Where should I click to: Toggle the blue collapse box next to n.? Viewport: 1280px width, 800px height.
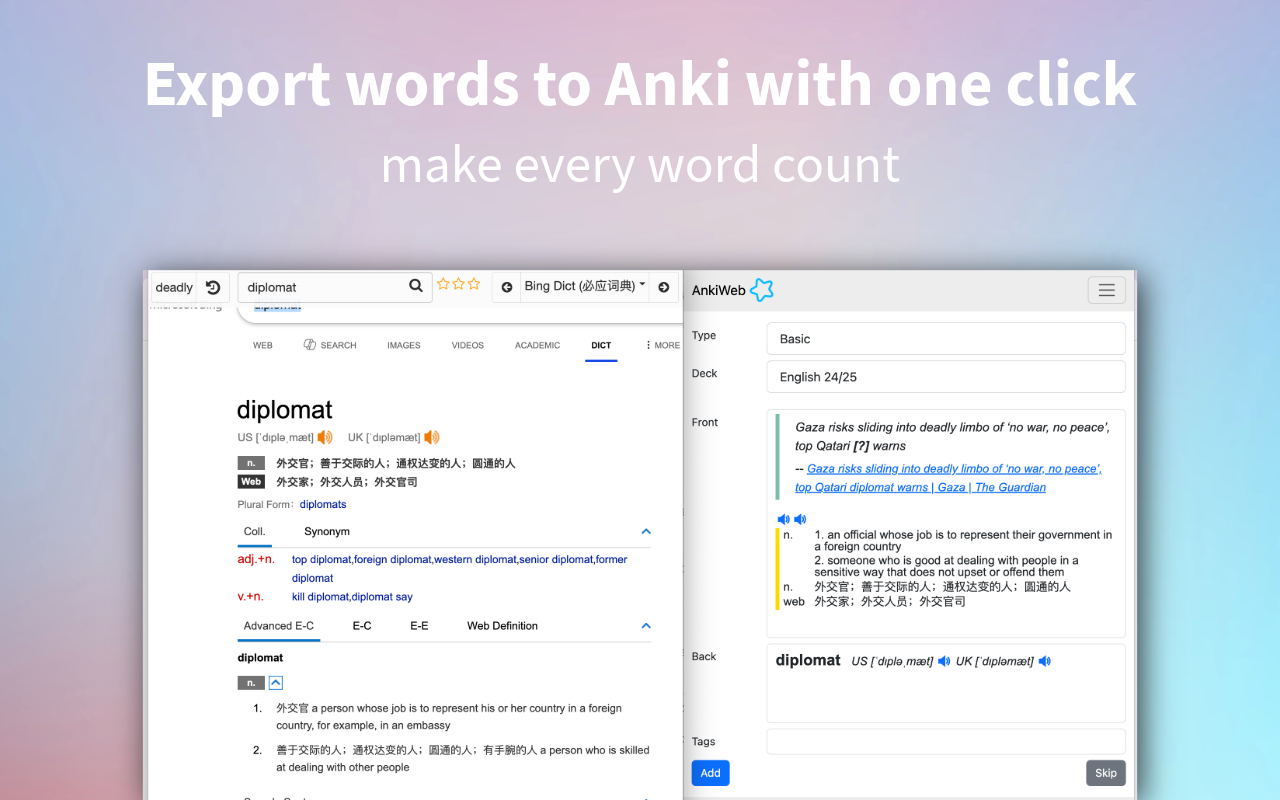click(275, 682)
